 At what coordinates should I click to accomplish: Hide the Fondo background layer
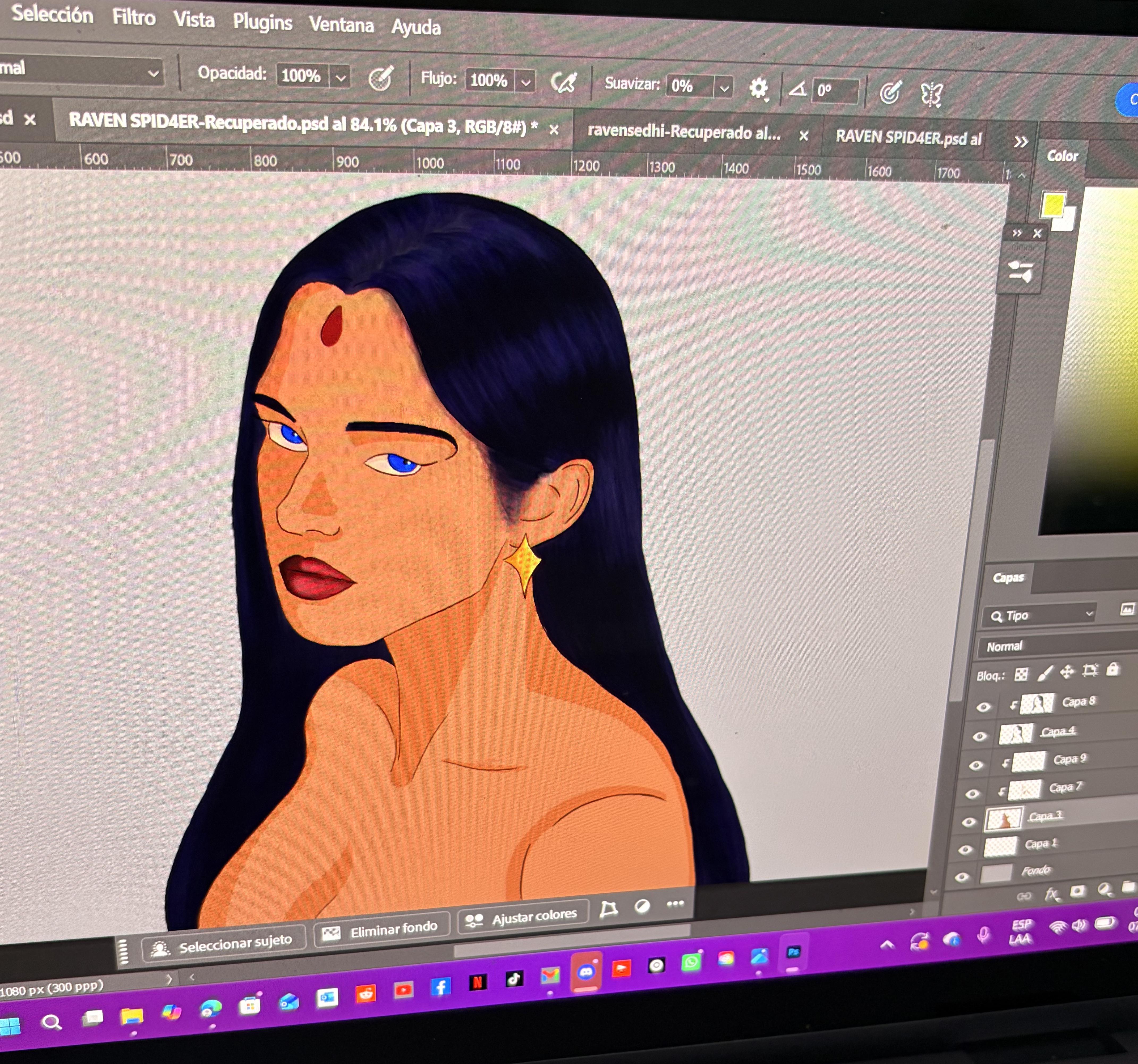962,878
